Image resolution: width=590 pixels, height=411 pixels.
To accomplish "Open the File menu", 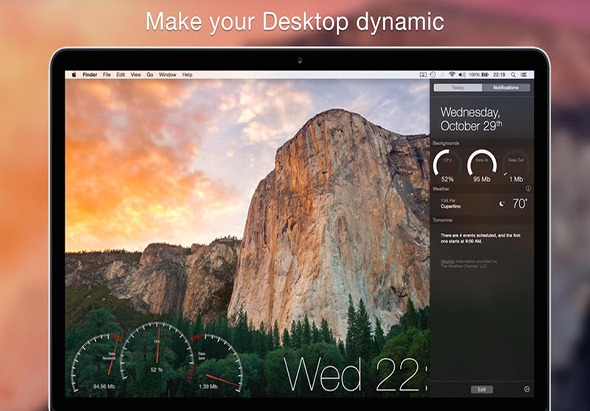I will point(107,75).
